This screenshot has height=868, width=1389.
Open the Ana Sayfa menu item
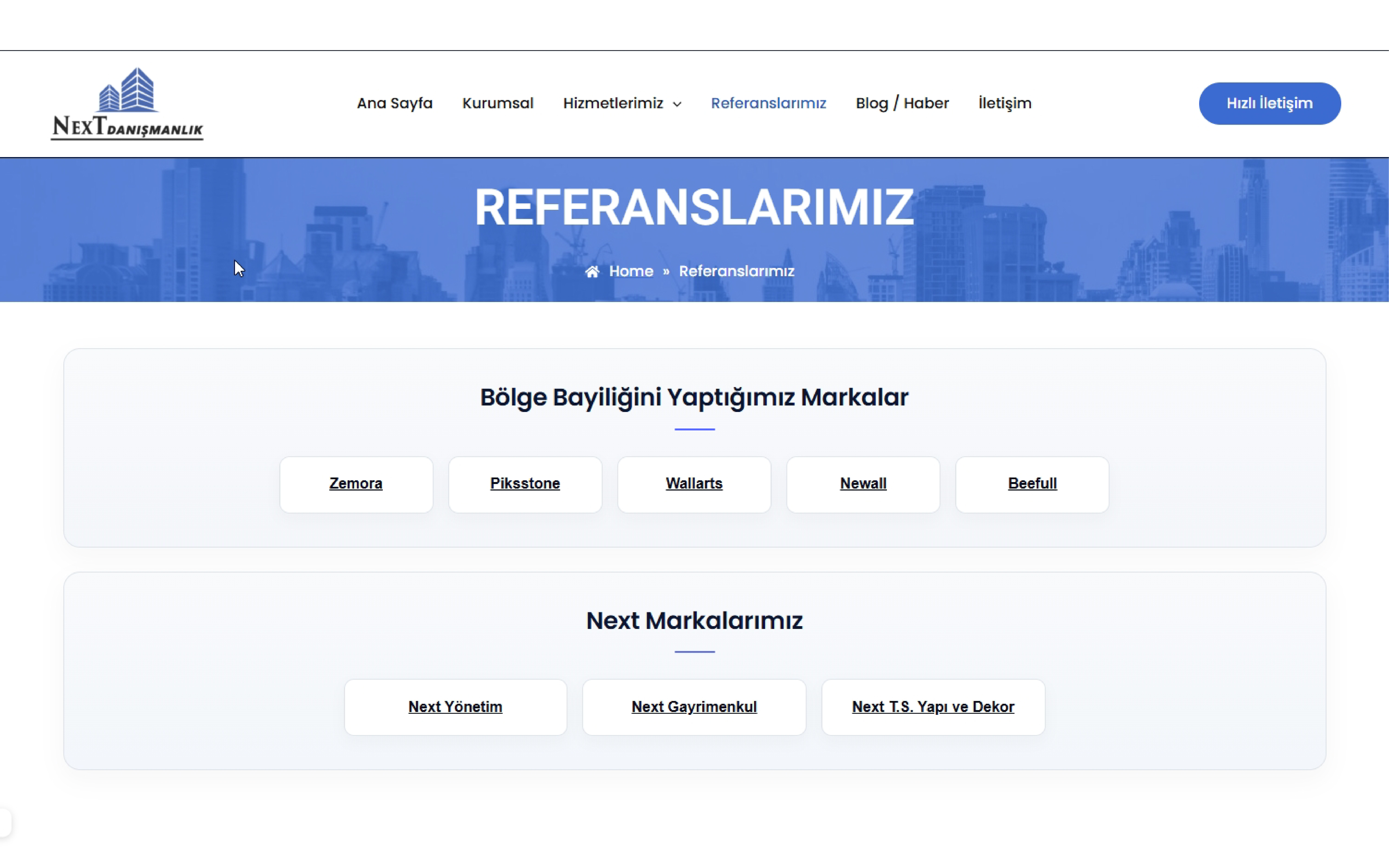(395, 103)
